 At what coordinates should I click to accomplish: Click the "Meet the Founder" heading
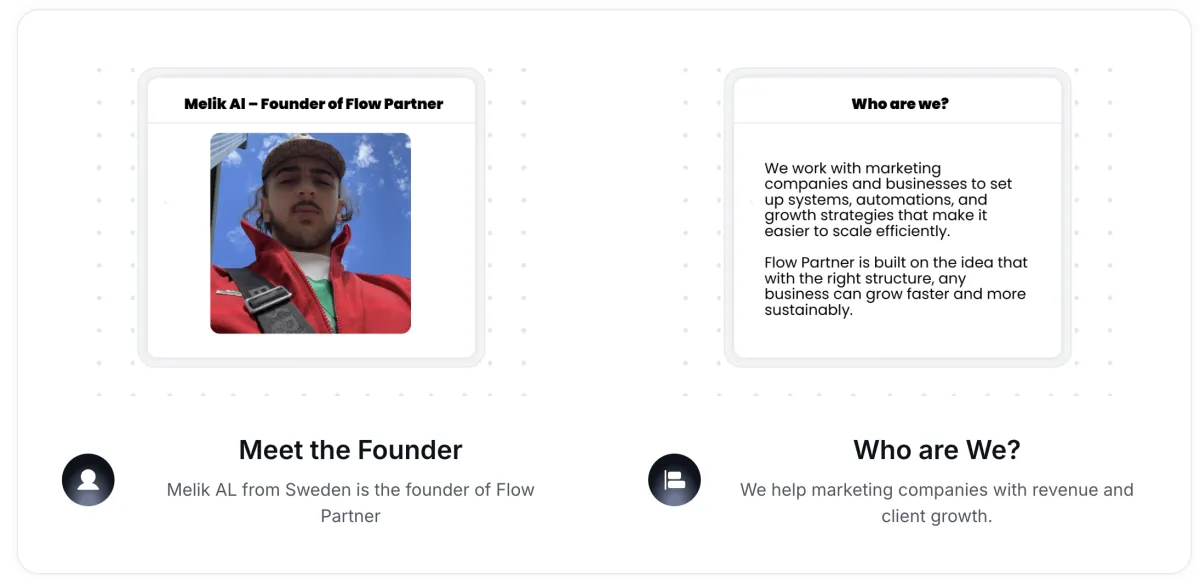(350, 450)
